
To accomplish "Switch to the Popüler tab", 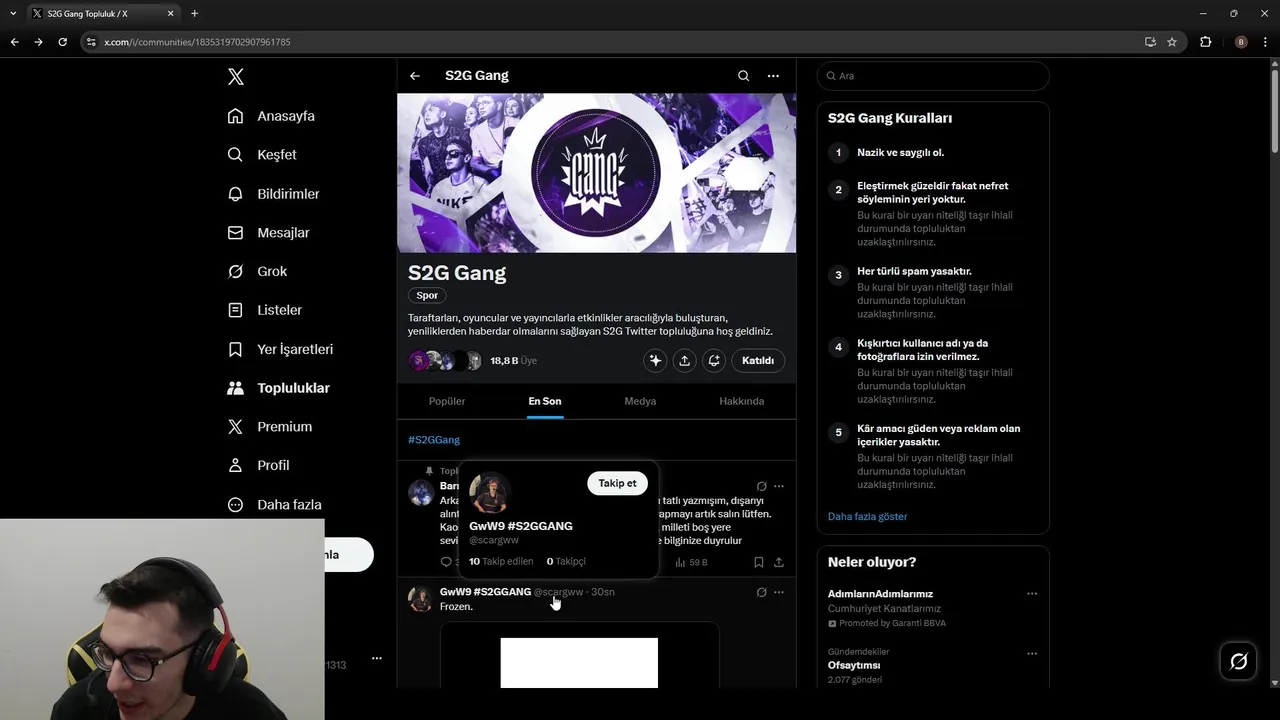I will click(x=447, y=401).
